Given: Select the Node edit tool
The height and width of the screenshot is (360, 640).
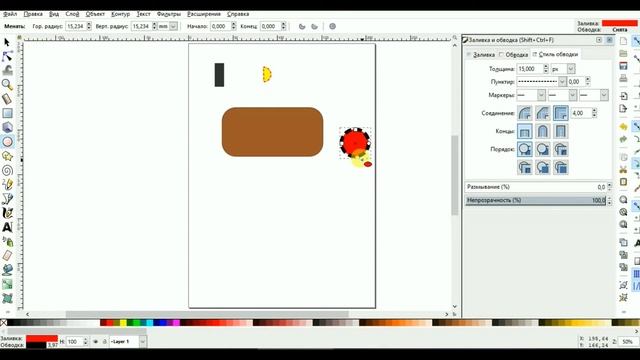Looking at the screenshot, I should 7,56.
